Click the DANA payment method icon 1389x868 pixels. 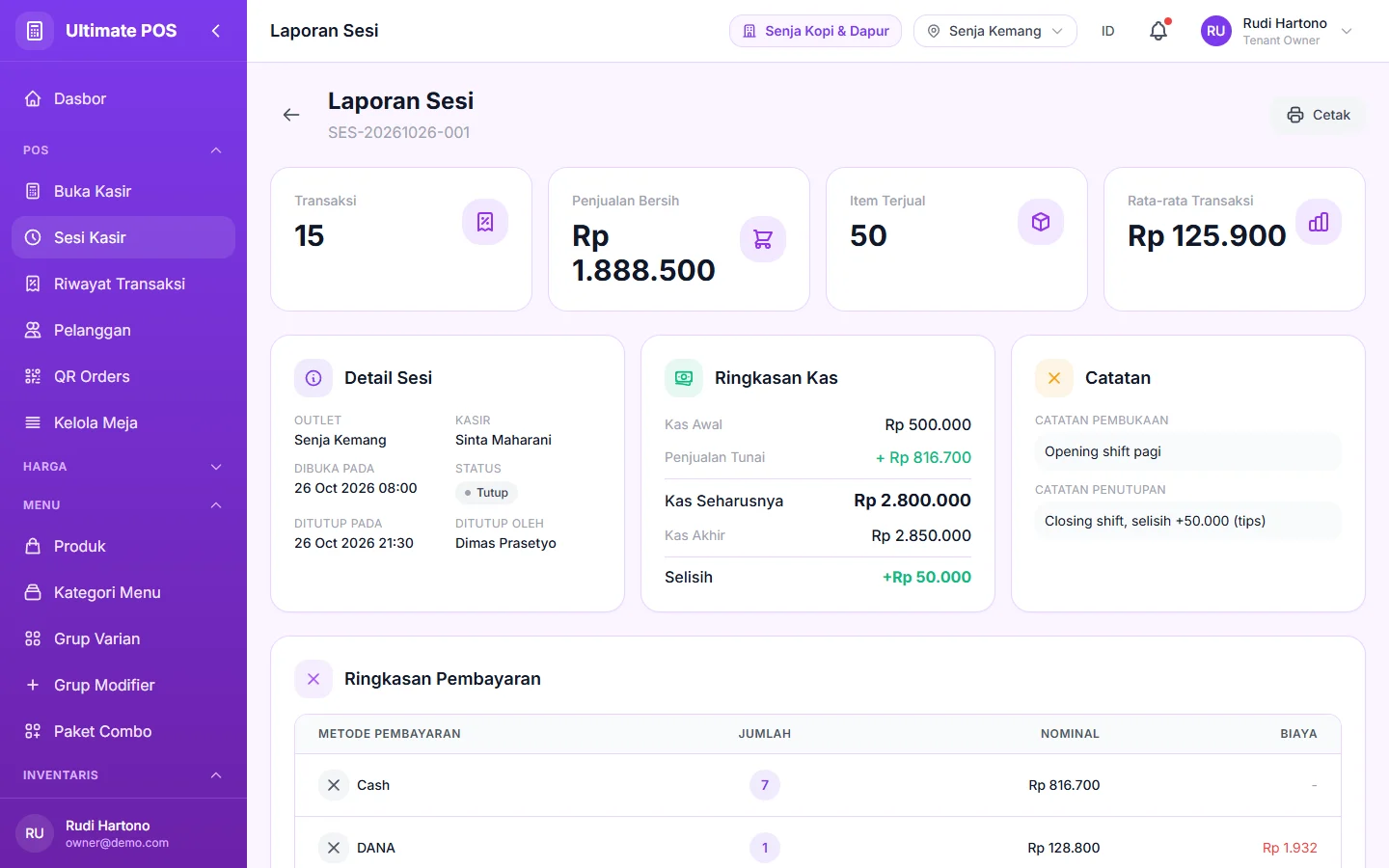click(x=334, y=848)
